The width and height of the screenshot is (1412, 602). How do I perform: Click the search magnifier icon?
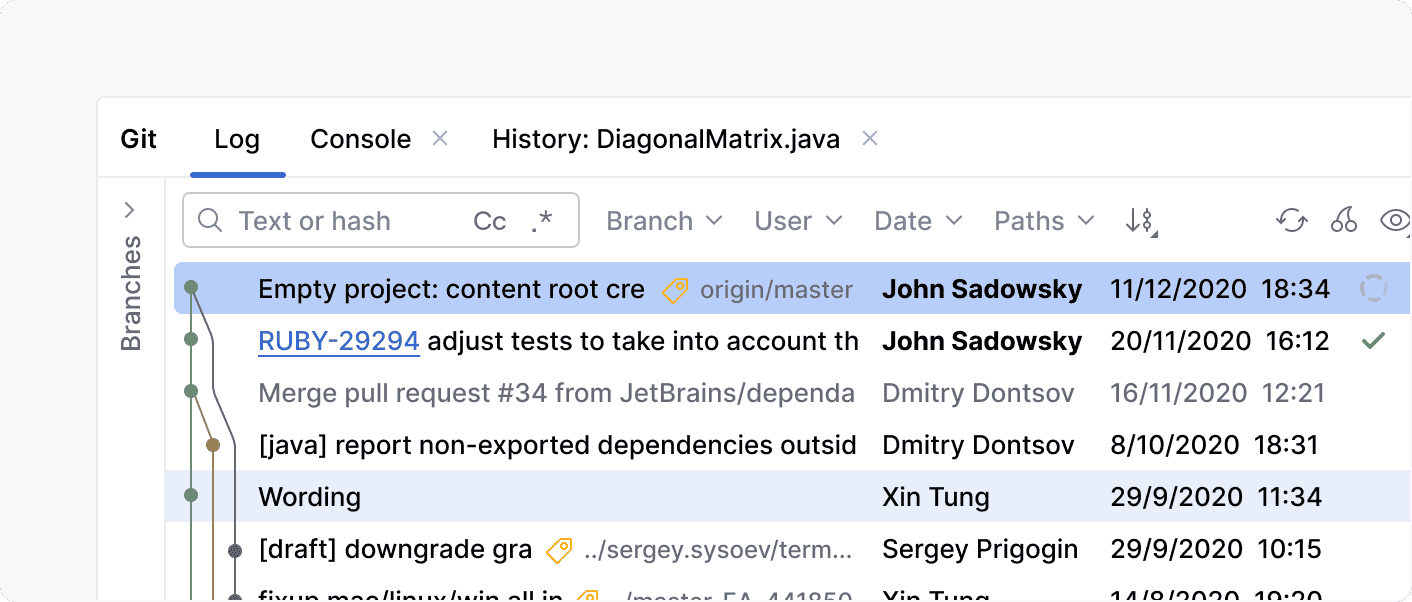click(x=210, y=221)
